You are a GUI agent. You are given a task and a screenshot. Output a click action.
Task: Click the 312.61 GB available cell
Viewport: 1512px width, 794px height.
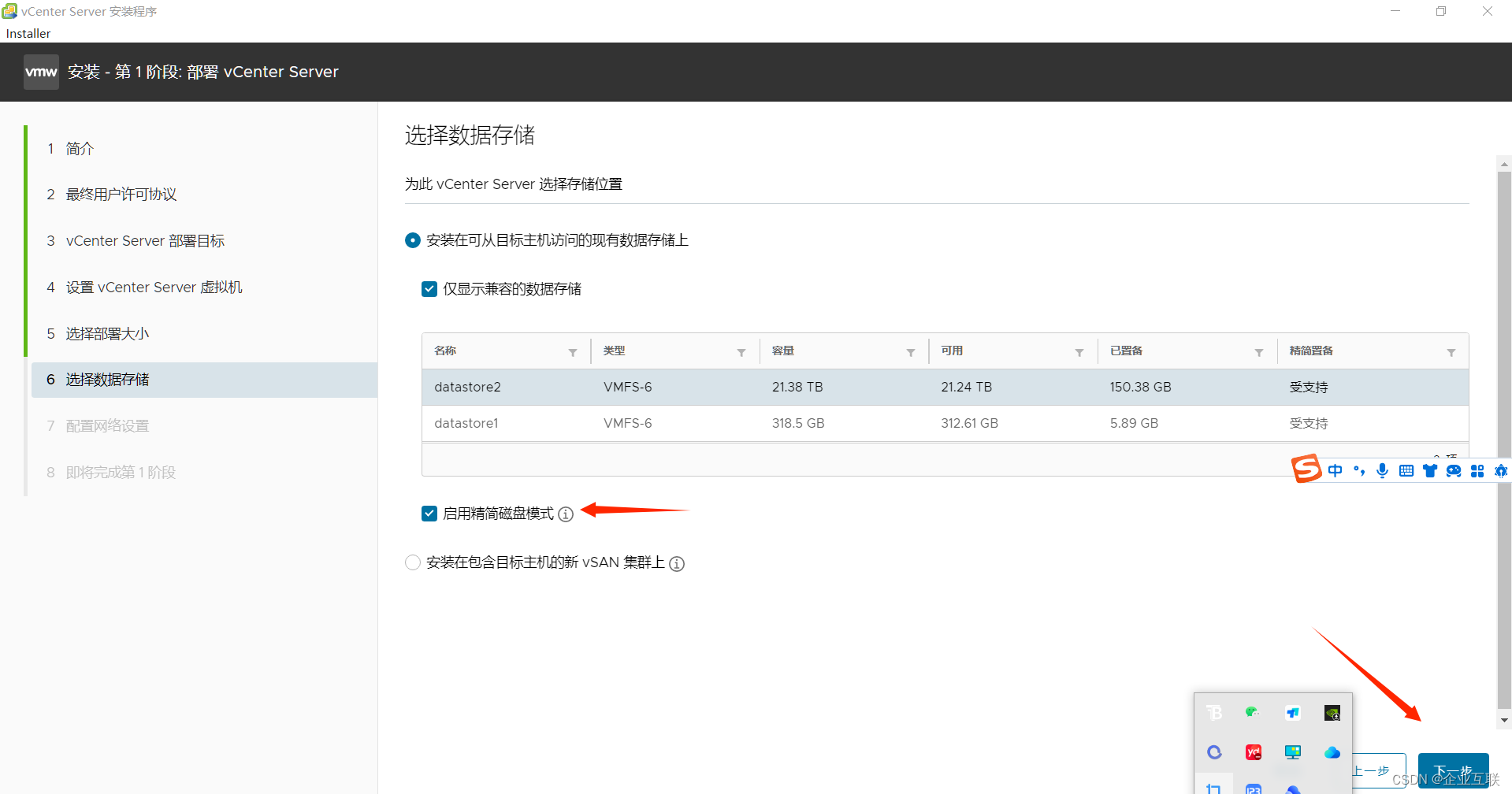[969, 423]
